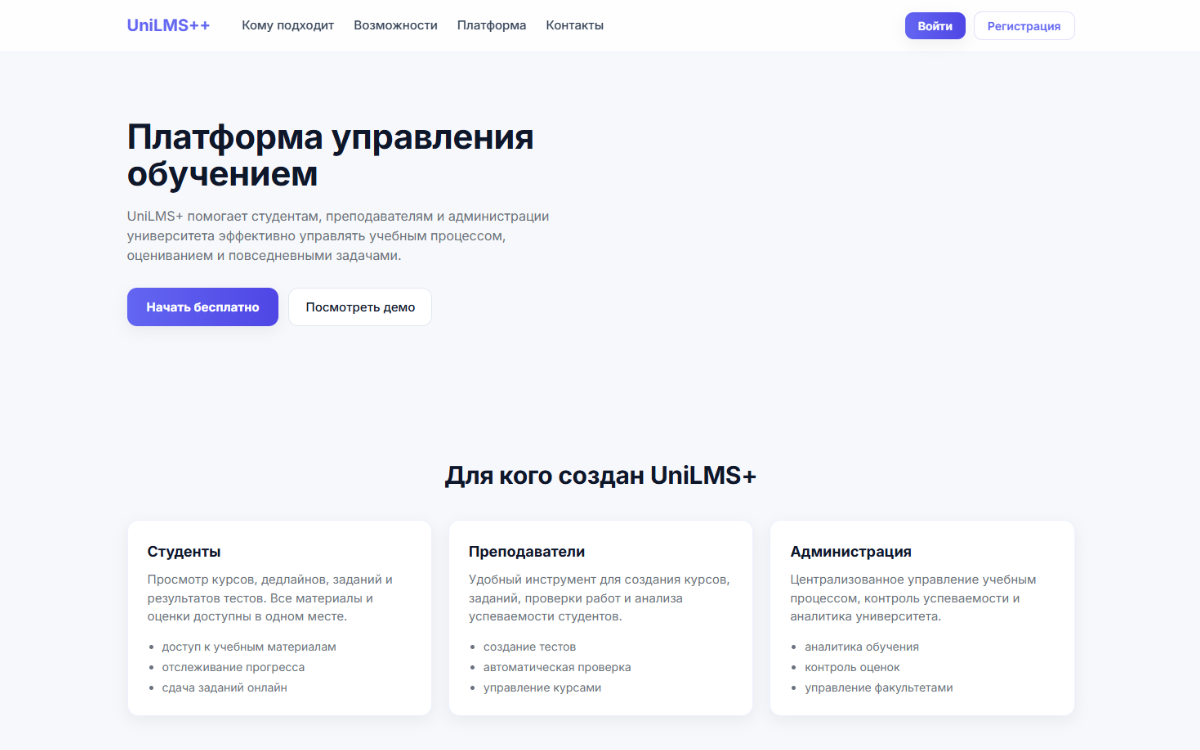
Task: Click the доступ к учебным материалам item
Action: pyautogui.click(x=249, y=647)
